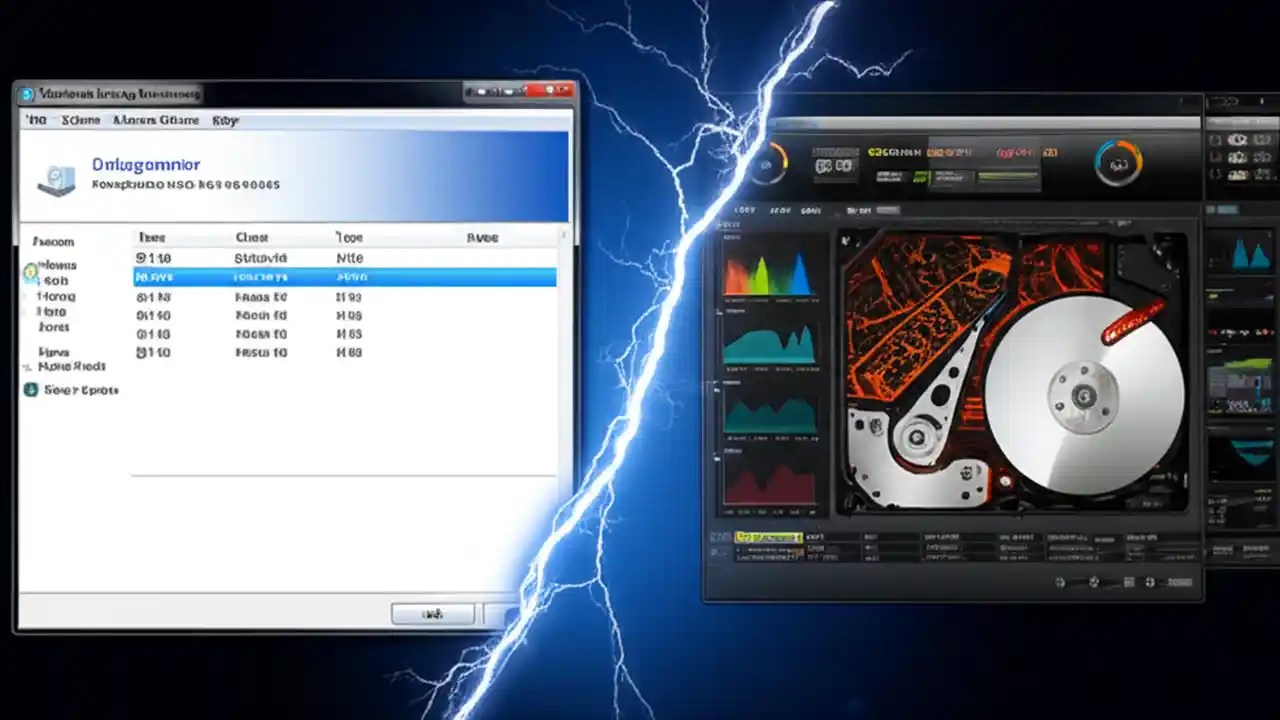The width and height of the screenshot is (1280, 720).
Task: Open the digital temperature readout display
Action: (834, 162)
